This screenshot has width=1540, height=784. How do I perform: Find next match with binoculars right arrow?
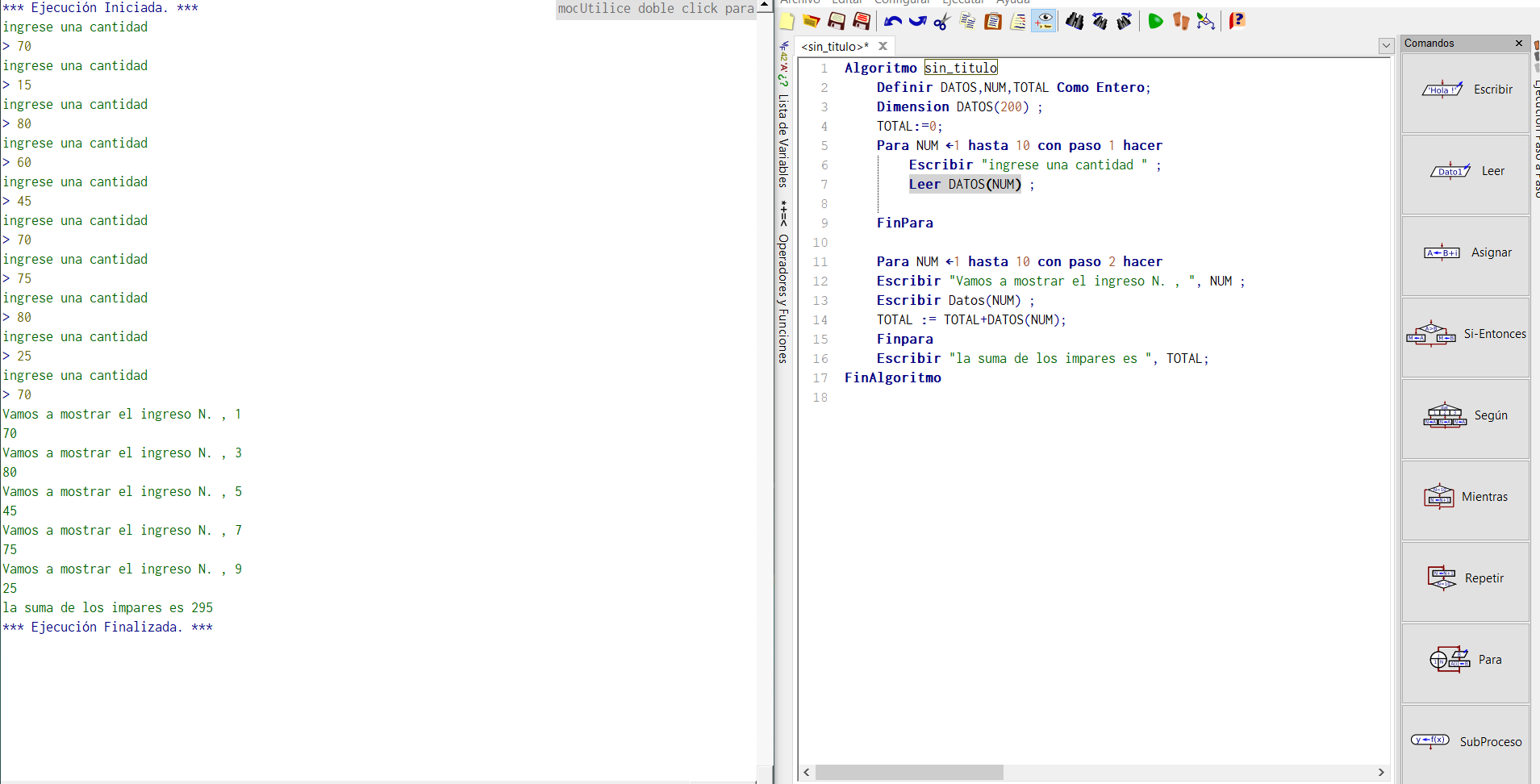click(1125, 22)
